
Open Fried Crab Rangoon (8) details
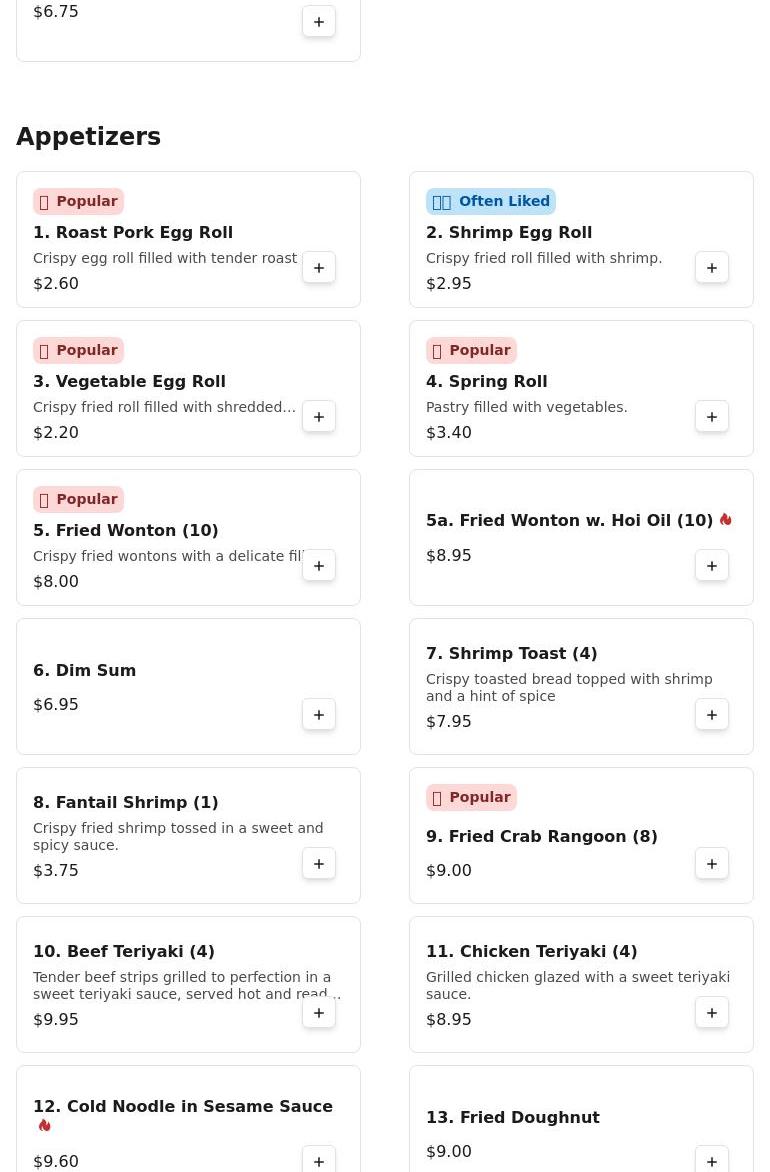pyautogui.click(x=541, y=836)
